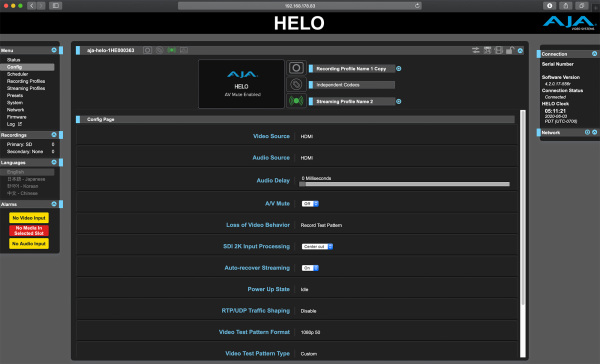Image resolution: width=600 pixels, height=364 pixels.
Task: Open the Scheduler menu item
Action: pos(17,74)
